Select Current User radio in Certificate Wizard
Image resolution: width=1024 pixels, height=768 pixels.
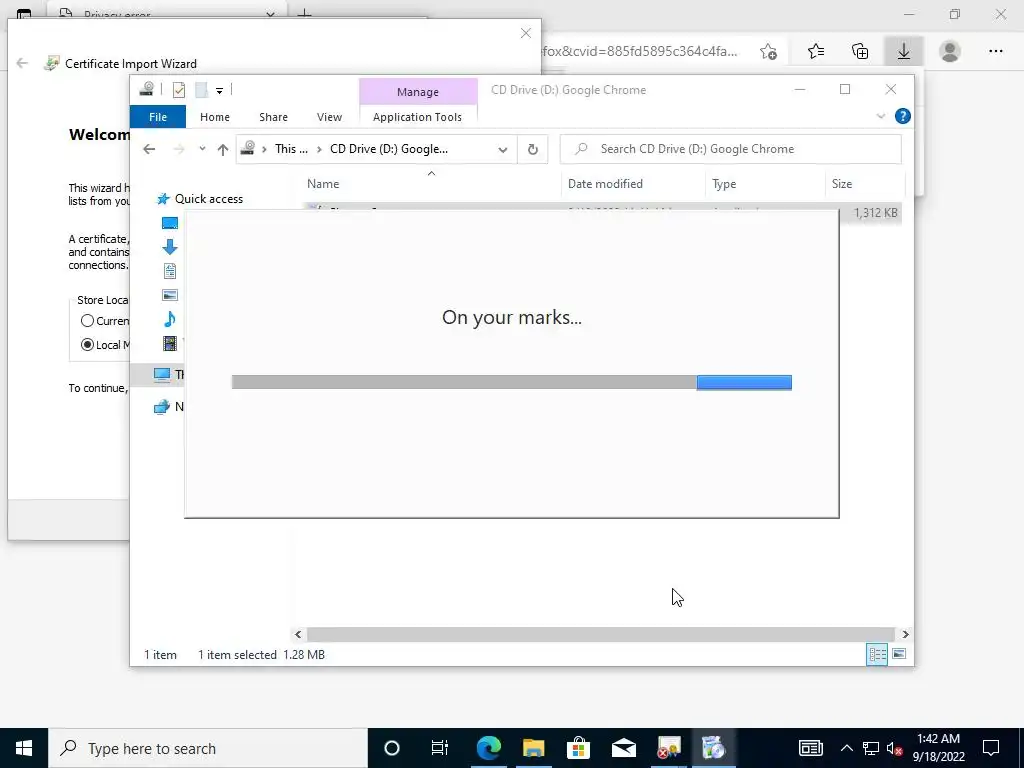tap(87, 321)
